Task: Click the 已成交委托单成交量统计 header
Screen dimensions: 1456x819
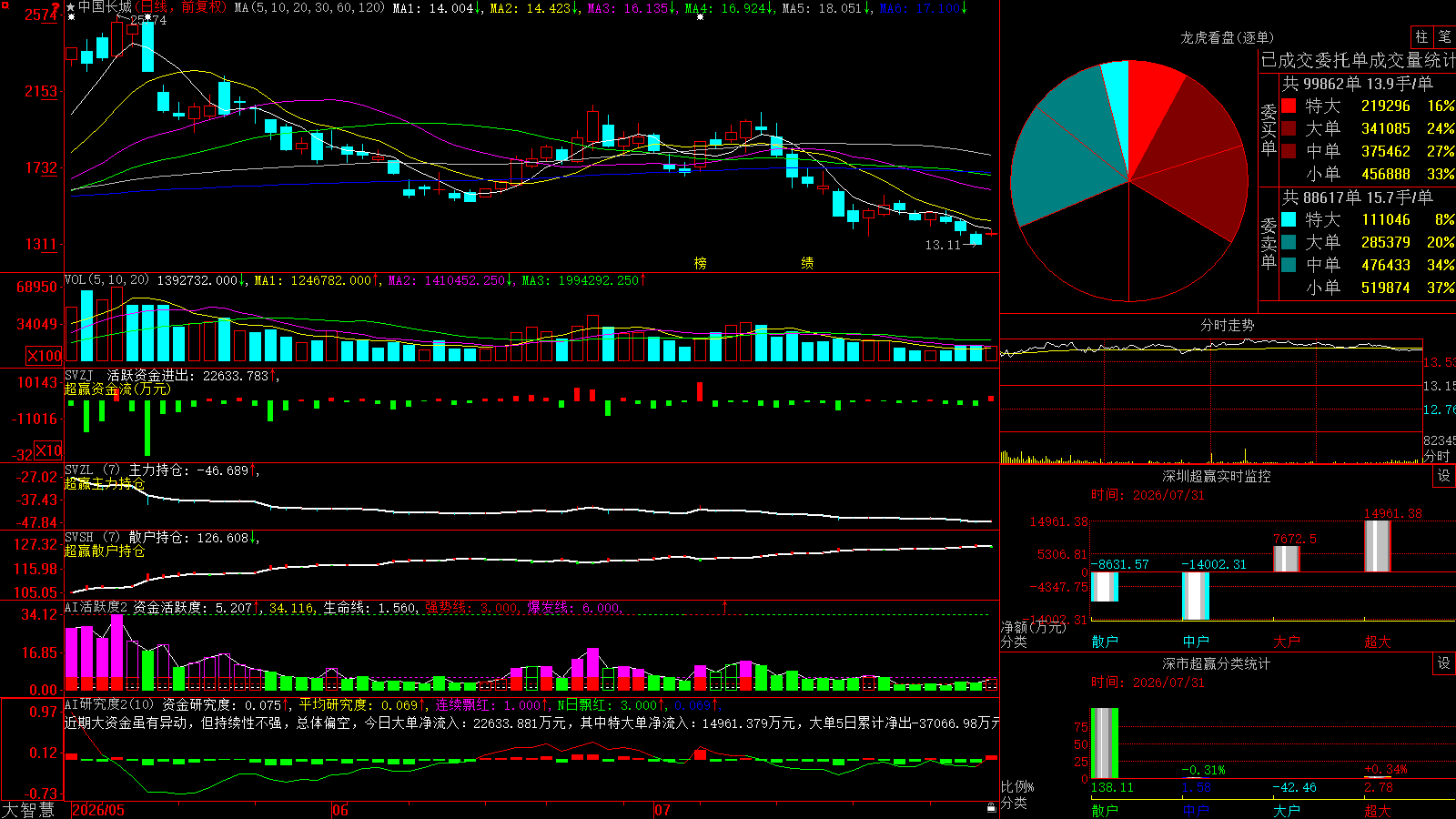Action: tap(1358, 60)
